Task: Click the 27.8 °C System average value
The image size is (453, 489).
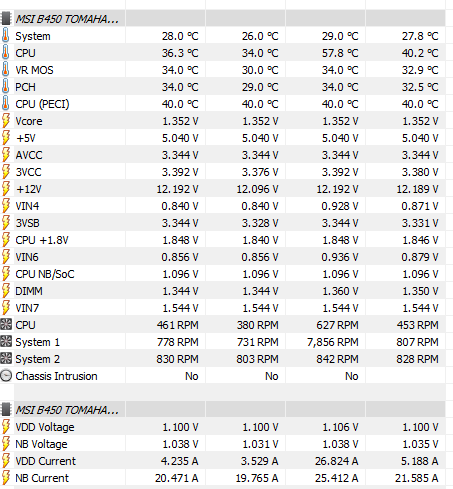Action: pyautogui.click(x=420, y=36)
